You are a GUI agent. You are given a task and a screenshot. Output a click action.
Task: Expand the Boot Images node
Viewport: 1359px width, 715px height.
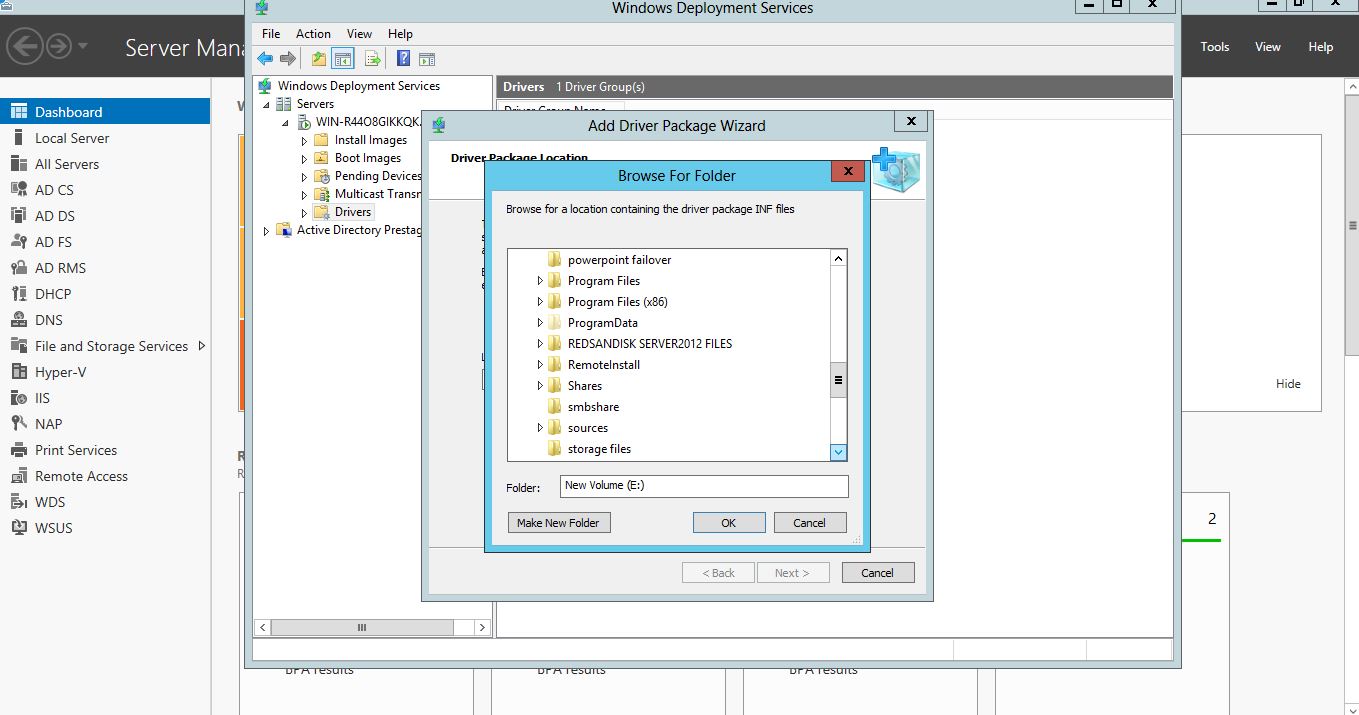(305, 159)
